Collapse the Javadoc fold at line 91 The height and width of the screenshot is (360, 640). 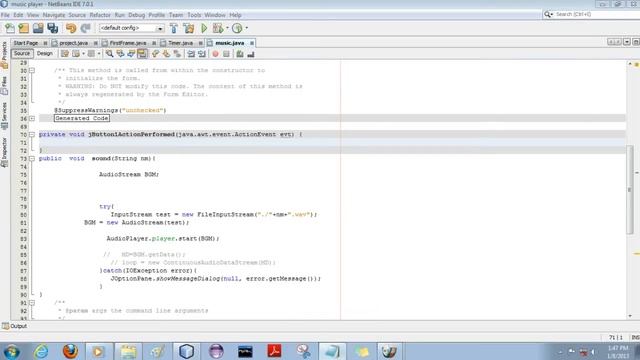coord(32,303)
